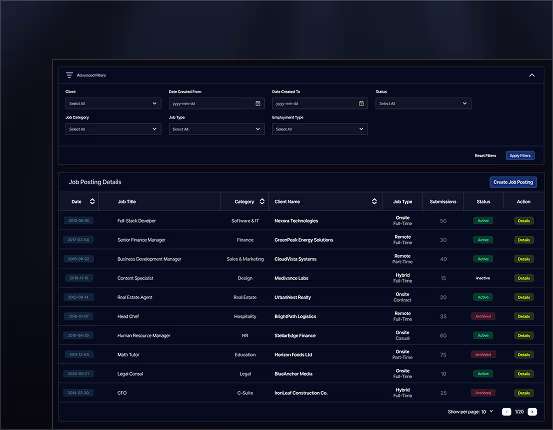The image size is (553, 430).
Task: Click the C-Suite category cell
Action: coord(245,393)
